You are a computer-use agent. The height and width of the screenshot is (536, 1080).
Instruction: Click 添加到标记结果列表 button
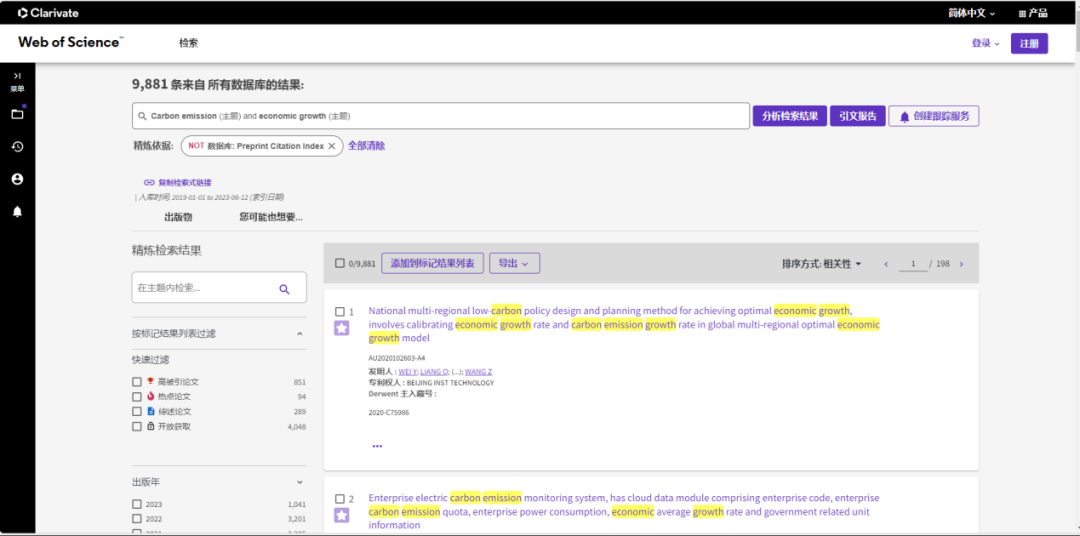(433, 263)
